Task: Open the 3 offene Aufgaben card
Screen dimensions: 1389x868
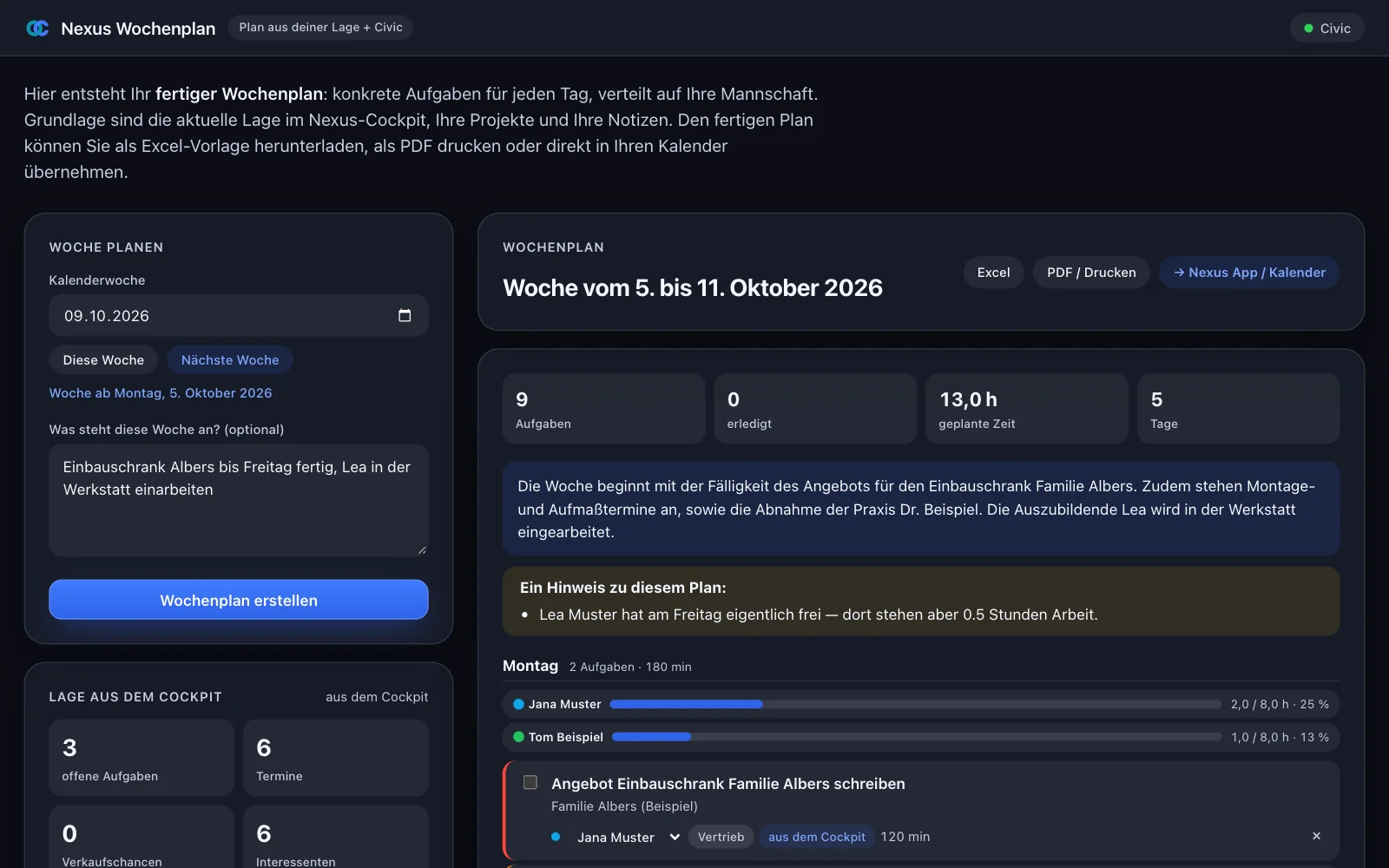Action: click(142, 758)
